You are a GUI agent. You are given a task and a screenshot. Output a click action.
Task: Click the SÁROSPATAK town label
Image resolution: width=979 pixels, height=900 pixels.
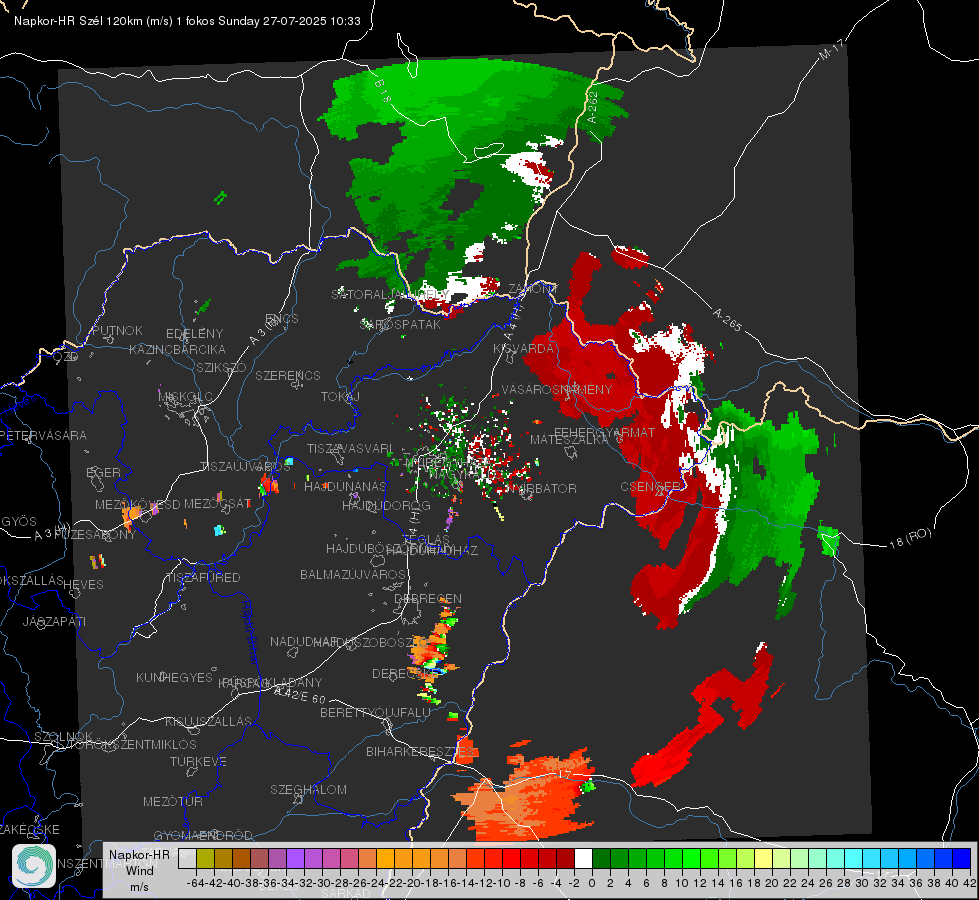click(401, 324)
